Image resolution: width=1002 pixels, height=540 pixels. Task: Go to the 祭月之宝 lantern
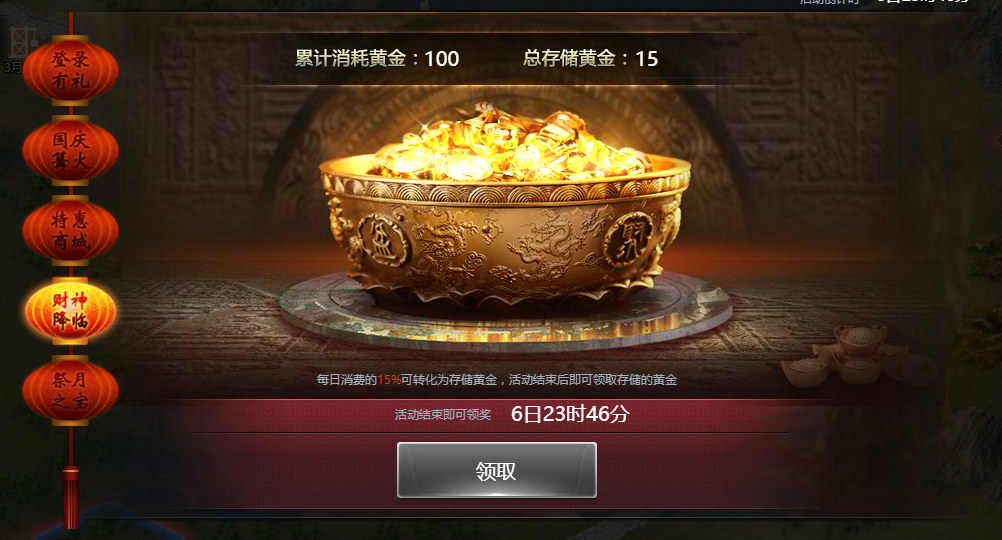coord(70,390)
